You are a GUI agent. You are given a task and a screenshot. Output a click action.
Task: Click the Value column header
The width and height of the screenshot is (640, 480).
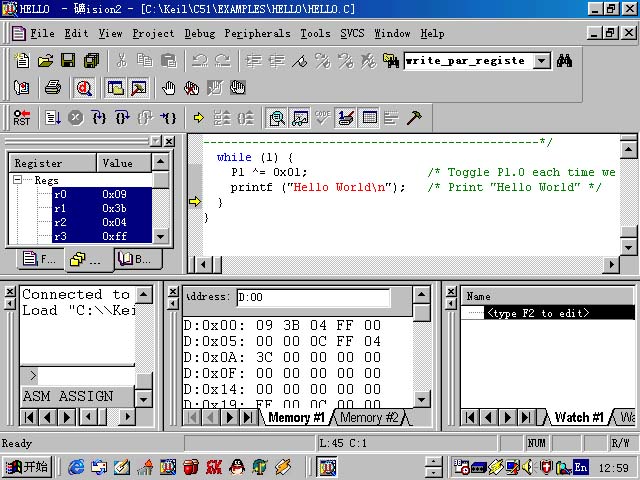124,163
